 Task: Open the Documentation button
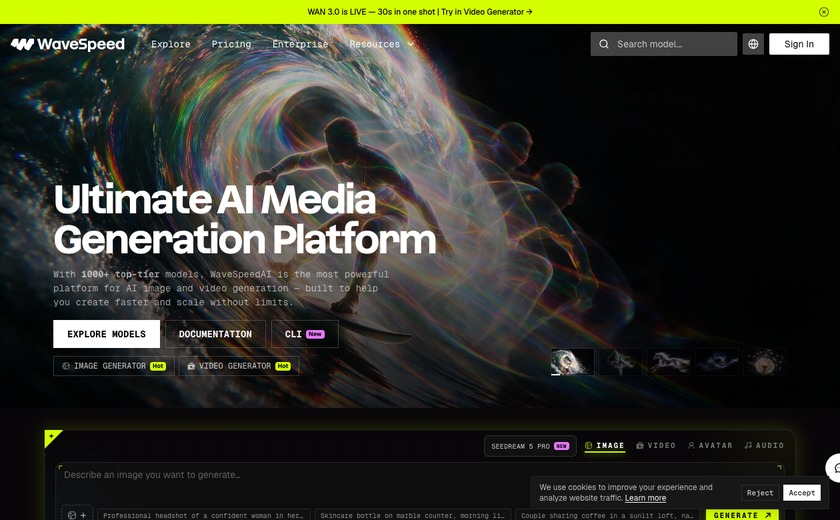(215, 334)
